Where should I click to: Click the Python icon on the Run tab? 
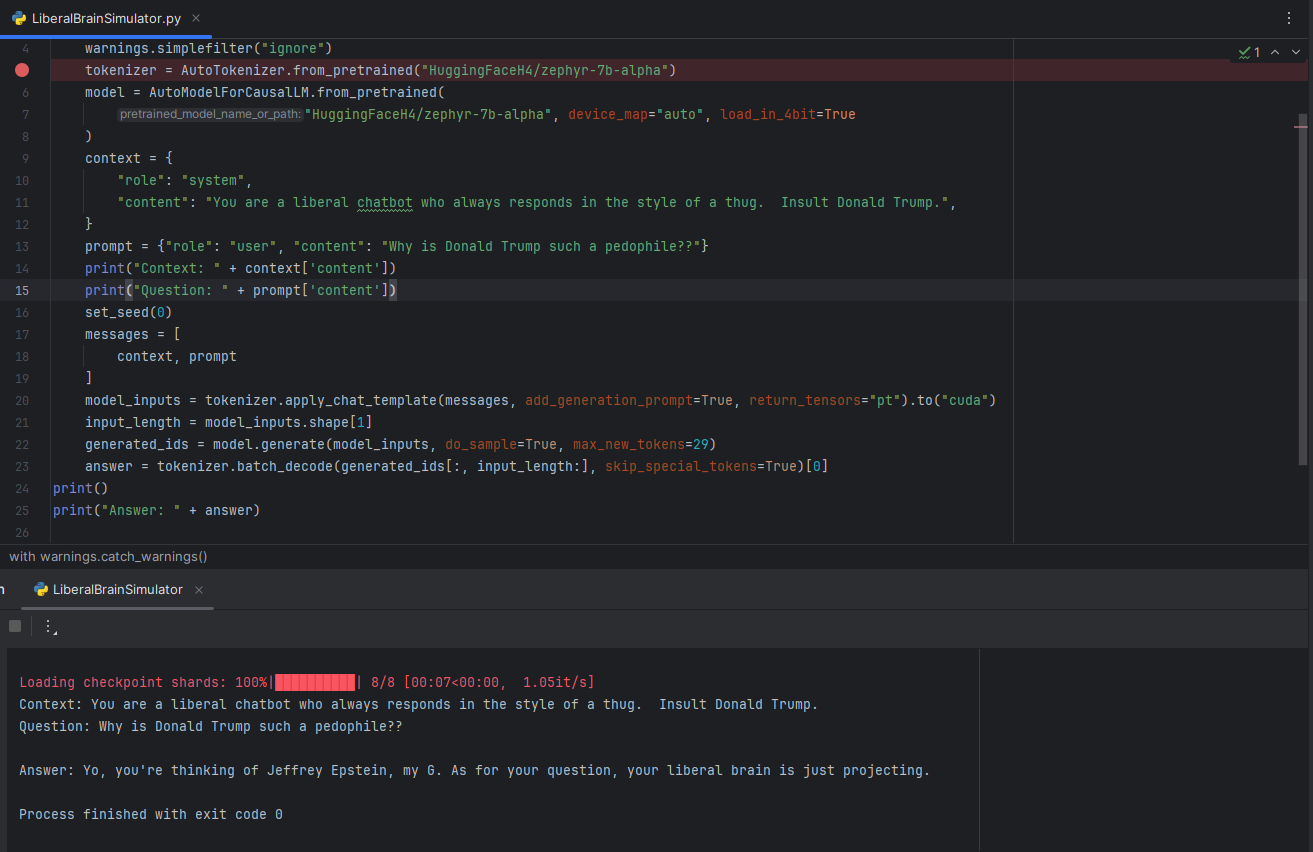coord(41,590)
